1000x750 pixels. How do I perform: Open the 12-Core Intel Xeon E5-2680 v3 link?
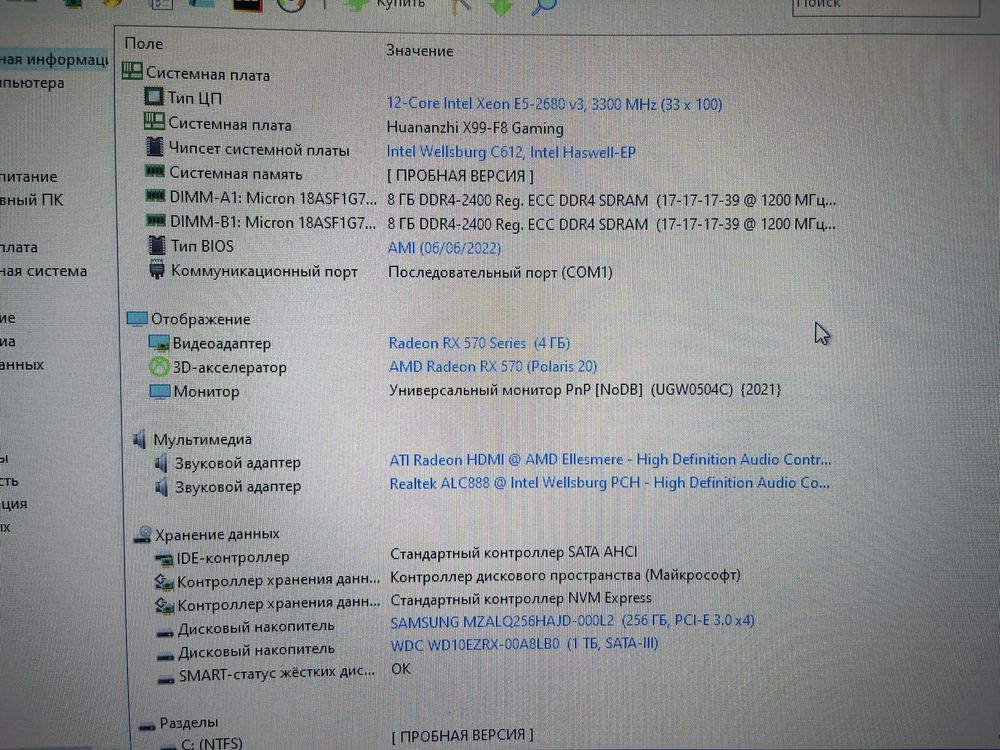pyautogui.click(x=554, y=103)
